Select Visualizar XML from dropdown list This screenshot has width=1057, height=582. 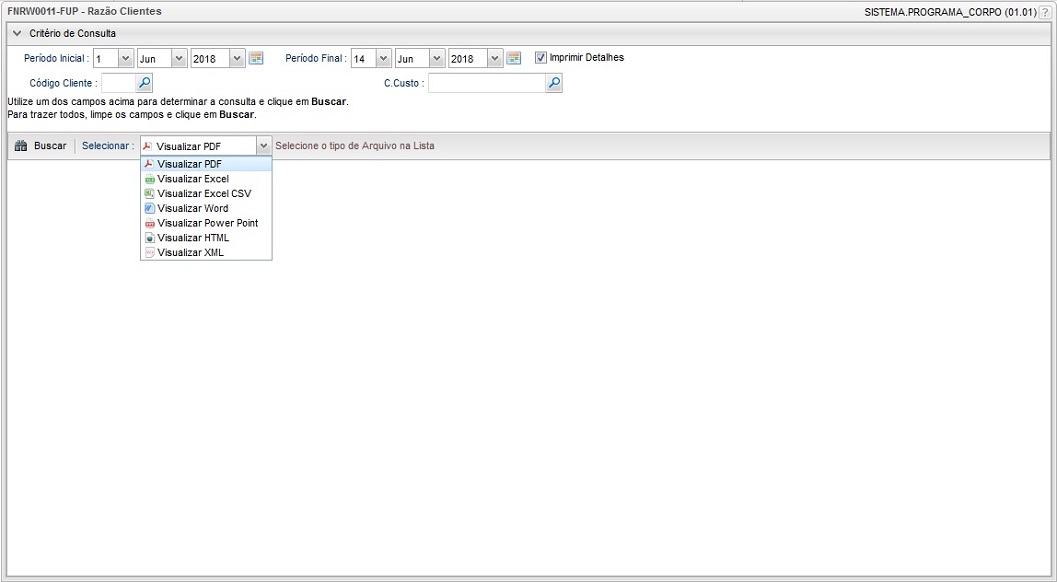pos(190,253)
